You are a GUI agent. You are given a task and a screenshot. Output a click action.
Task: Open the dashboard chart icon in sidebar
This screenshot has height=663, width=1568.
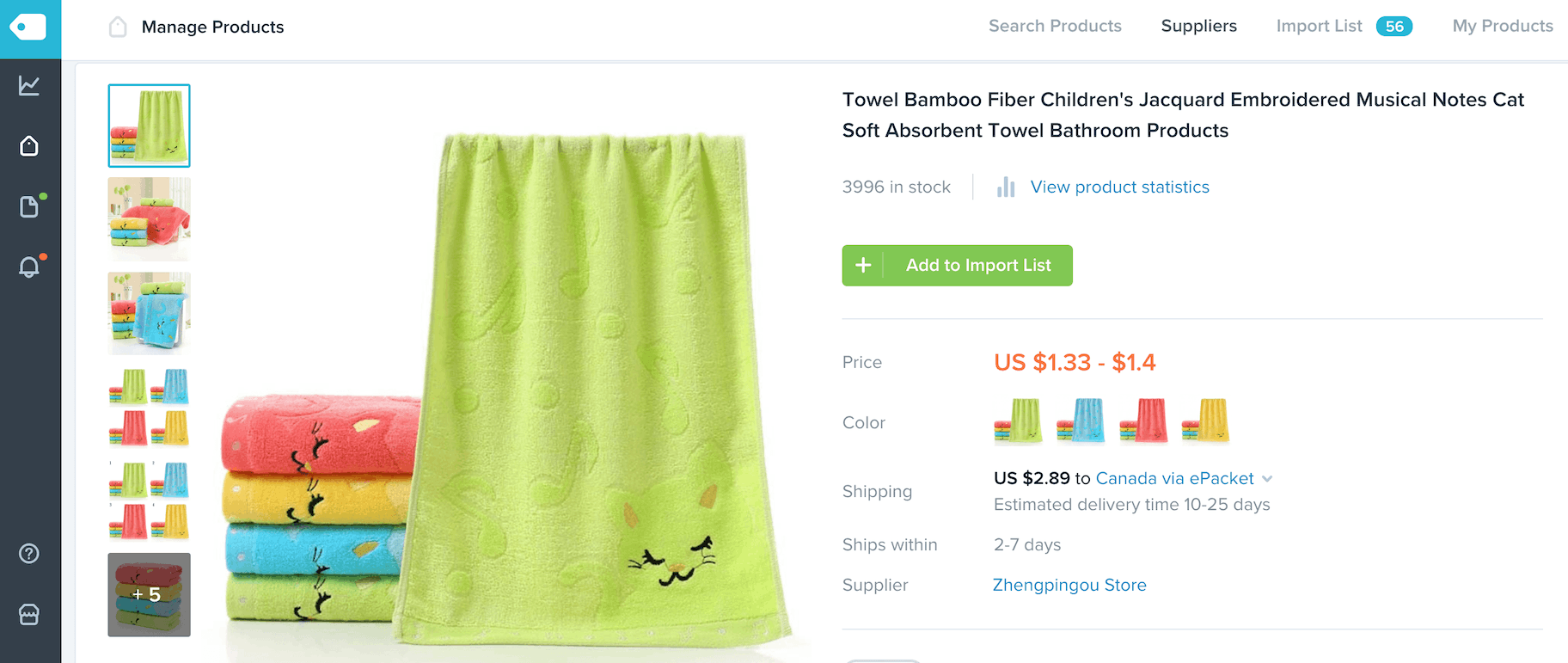[x=29, y=86]
